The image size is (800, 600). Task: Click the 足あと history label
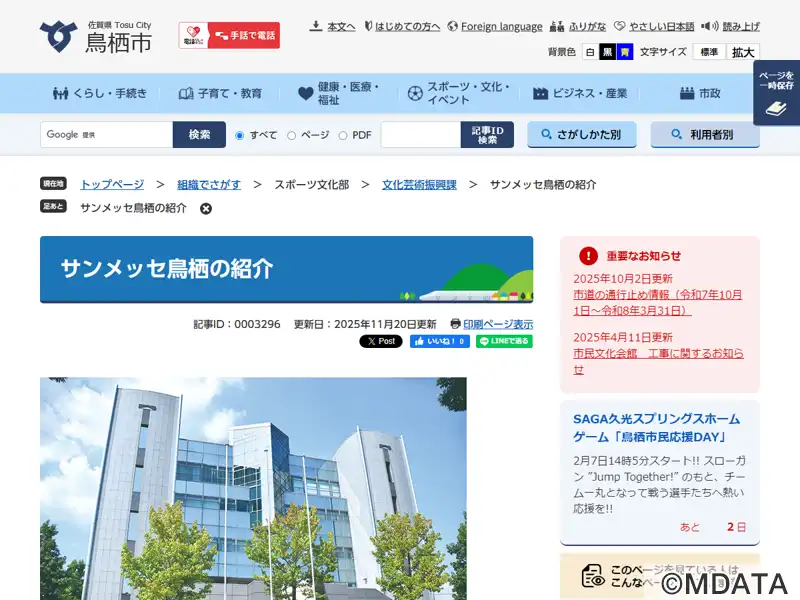coord(54,206)
